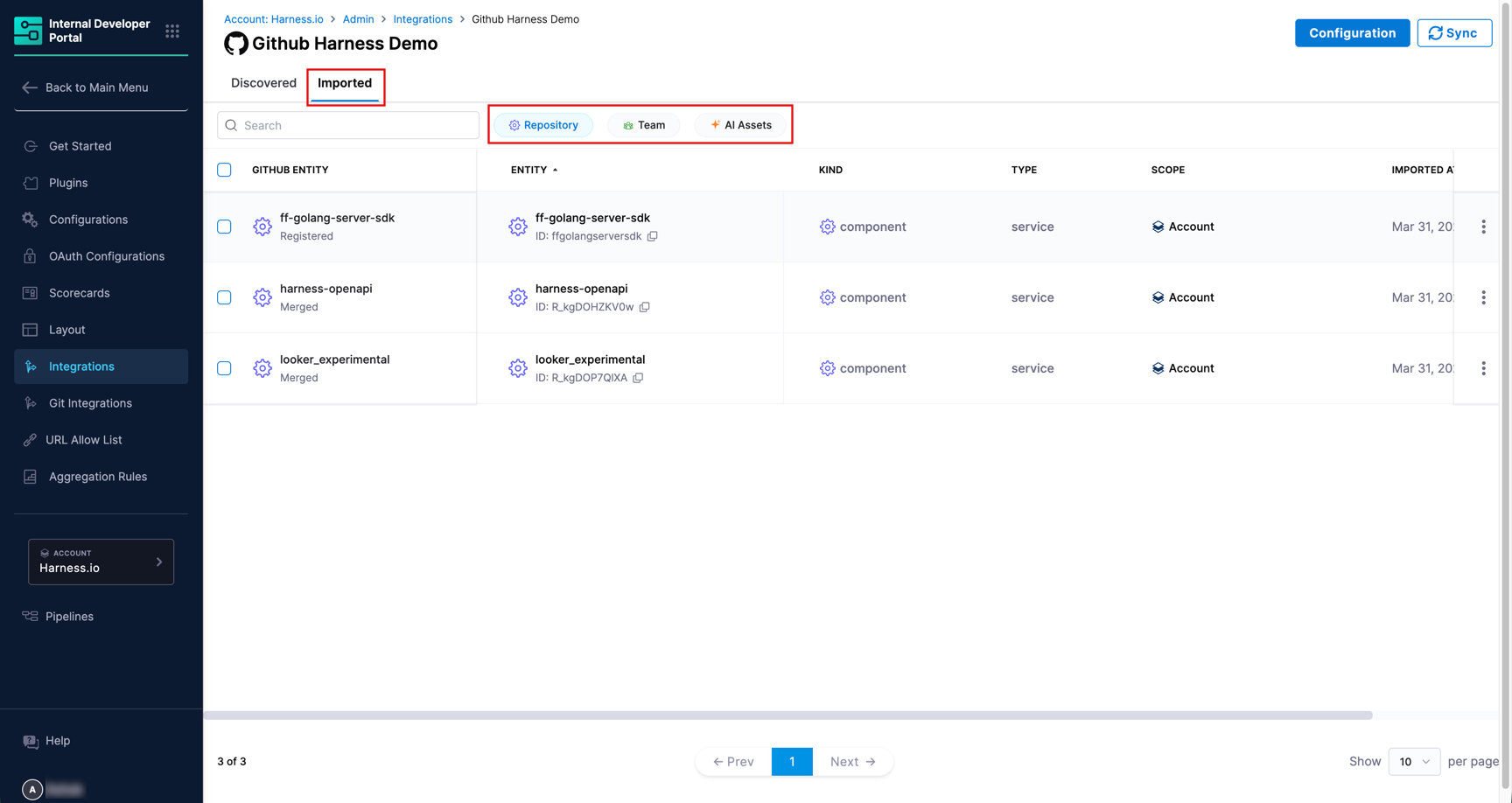
Task: Tick the looker_experimental row checkbox
Action: pyautogui.click(x=224, y=368)
